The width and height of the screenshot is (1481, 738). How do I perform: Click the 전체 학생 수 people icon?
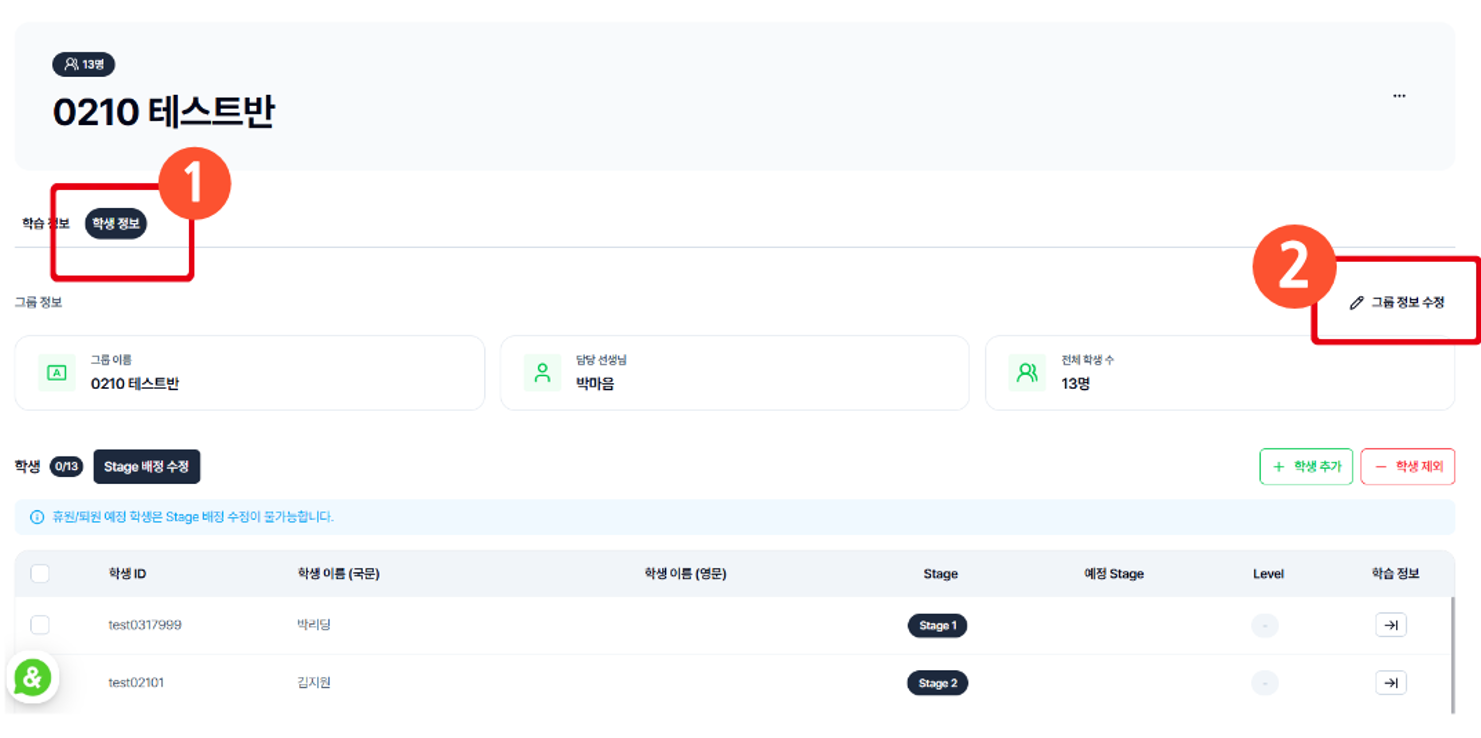(1027, 373)
